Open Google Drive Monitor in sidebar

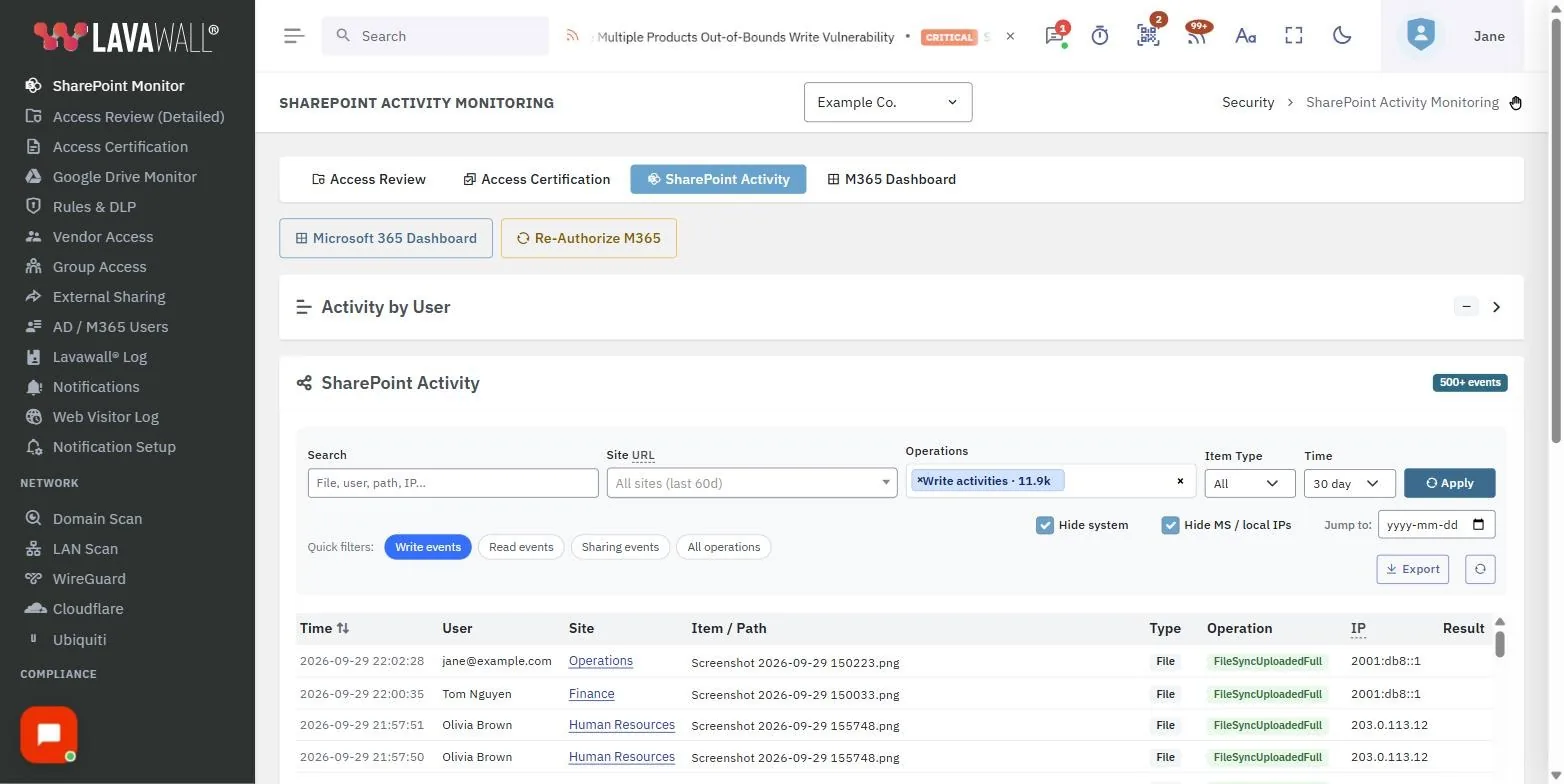(125, 177)
